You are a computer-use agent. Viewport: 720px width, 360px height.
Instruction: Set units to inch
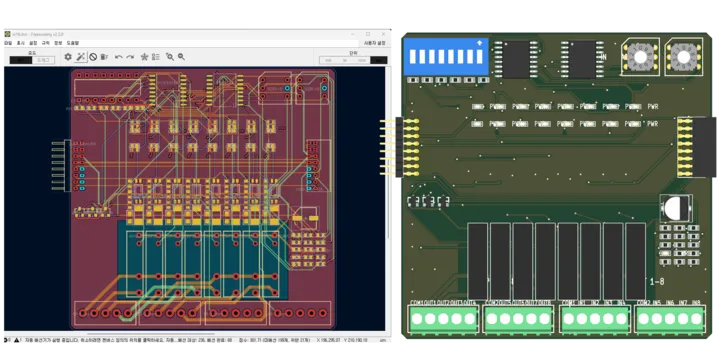(345, 60)
